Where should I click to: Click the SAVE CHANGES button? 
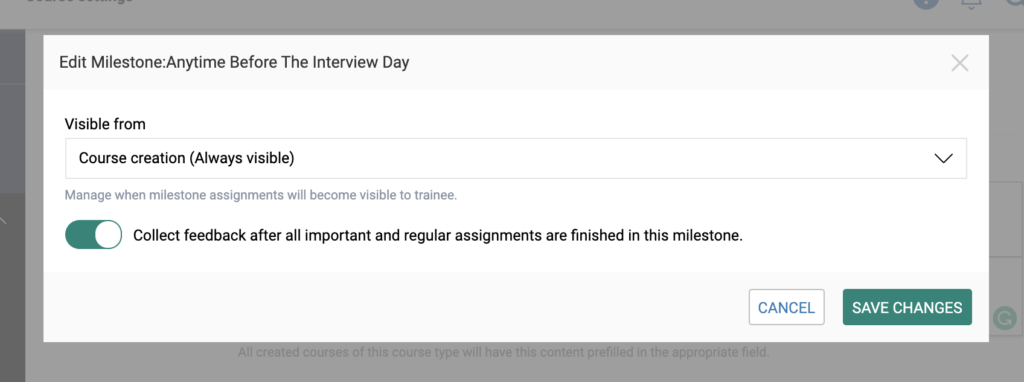tap(907, 307)
